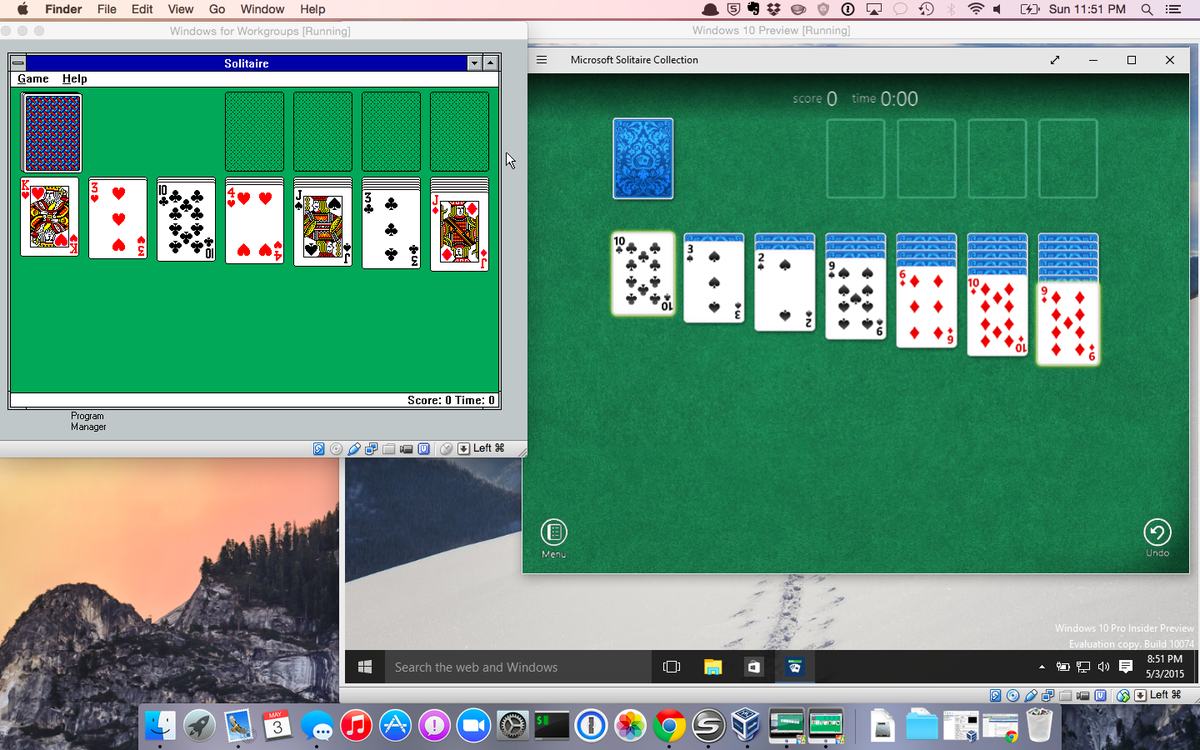This screenshot has width=1200, height=750.
Task: Open the Windows 10 Action Center icon
Action: (1126, 667)
